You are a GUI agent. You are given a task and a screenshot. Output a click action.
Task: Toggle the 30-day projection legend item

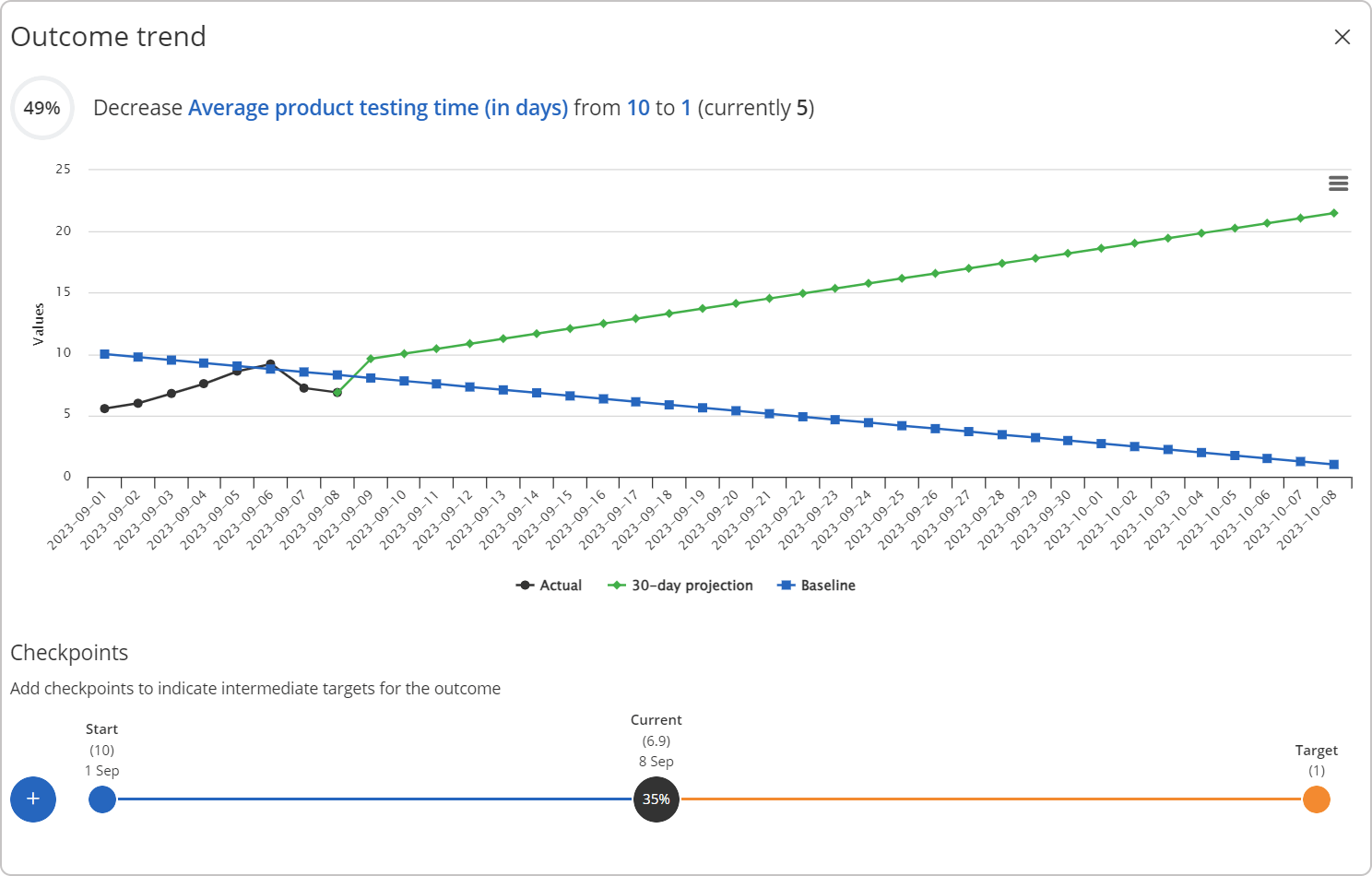tap(681, 586)
